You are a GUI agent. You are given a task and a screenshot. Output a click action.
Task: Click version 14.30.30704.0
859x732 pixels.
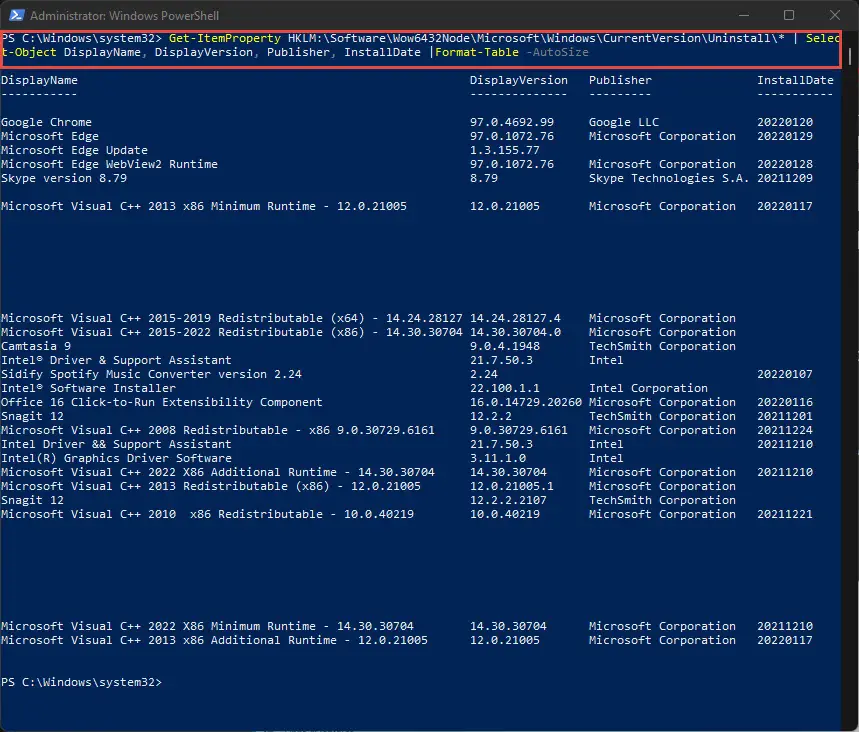516,332
